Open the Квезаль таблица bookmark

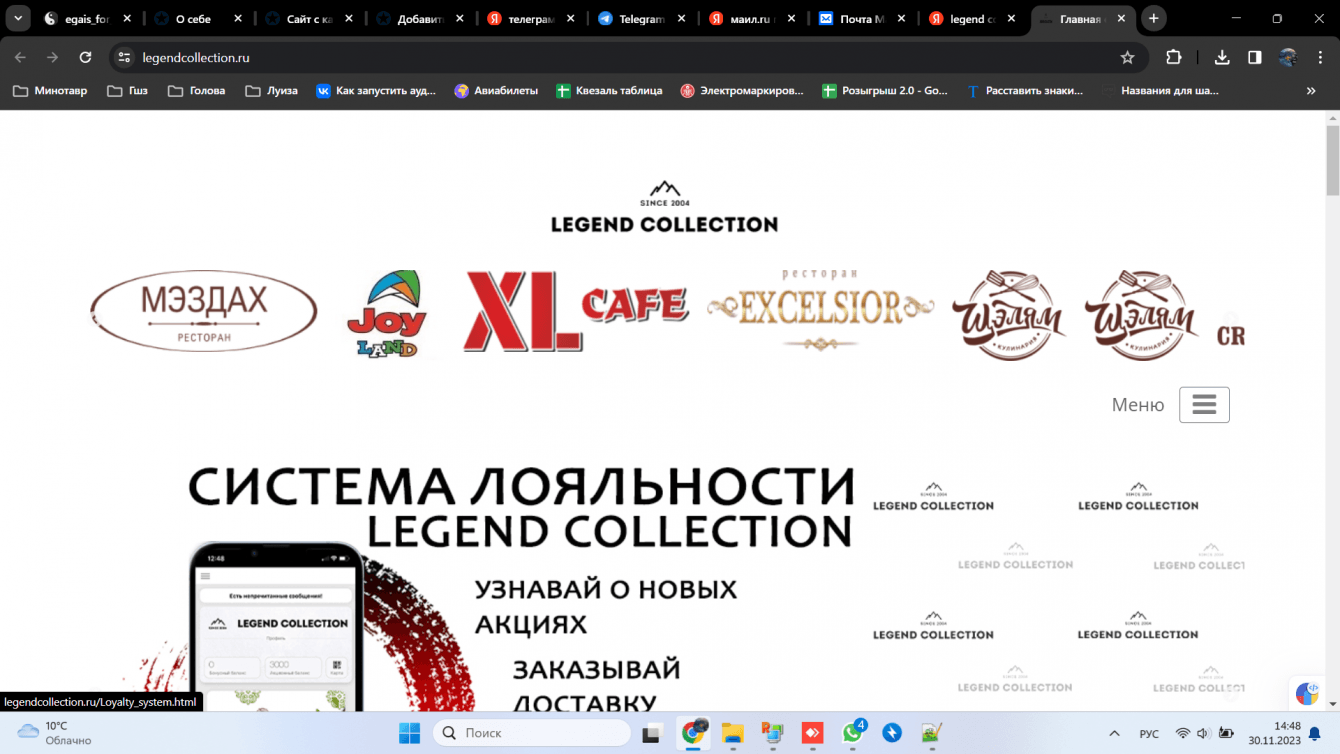[x=609, y=90]
